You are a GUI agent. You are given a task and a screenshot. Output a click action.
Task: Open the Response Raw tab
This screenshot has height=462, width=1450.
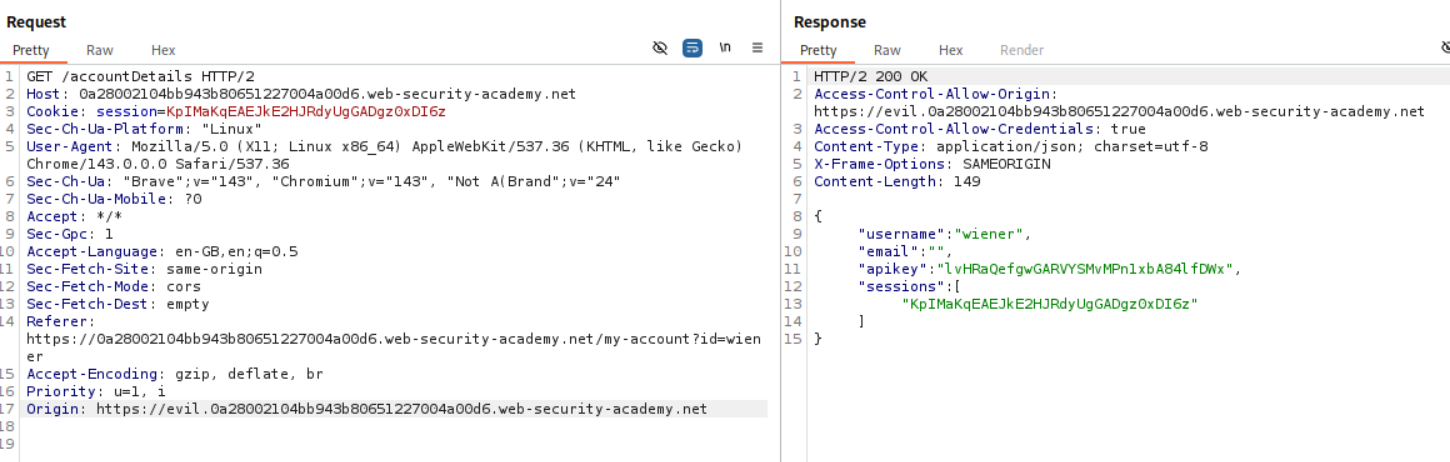pos(886,50)
